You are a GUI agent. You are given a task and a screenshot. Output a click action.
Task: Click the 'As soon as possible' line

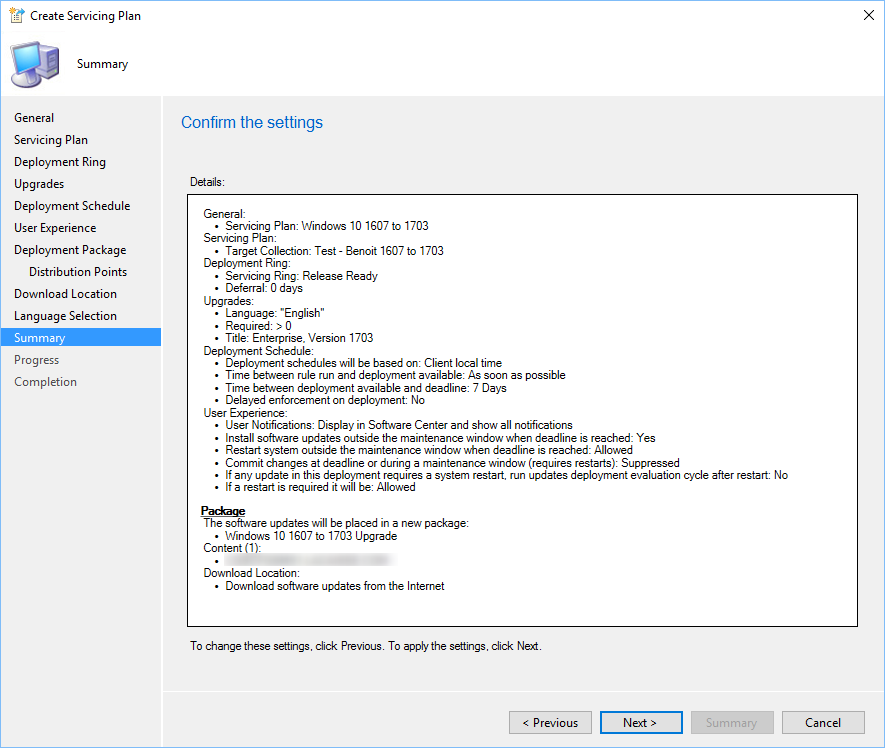(395, 375)
